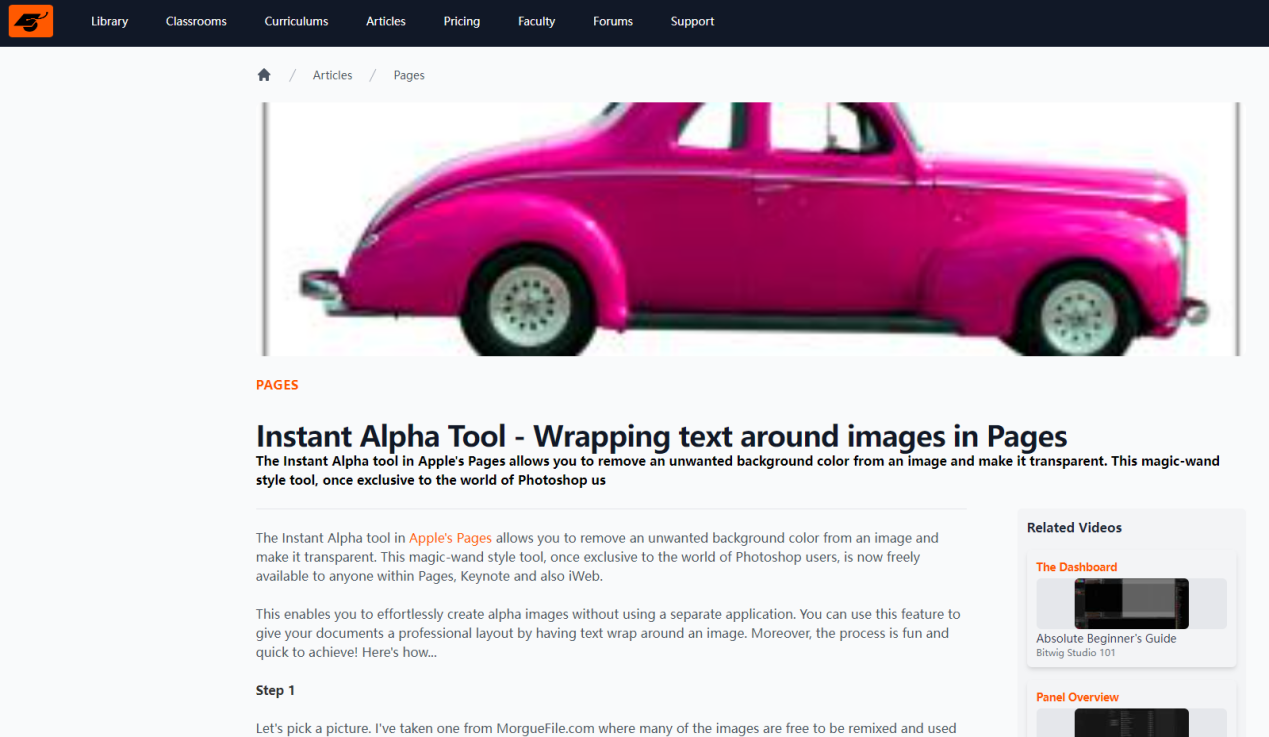
Task: Click the home breadcrumb icon
Action: pos(264,75)
